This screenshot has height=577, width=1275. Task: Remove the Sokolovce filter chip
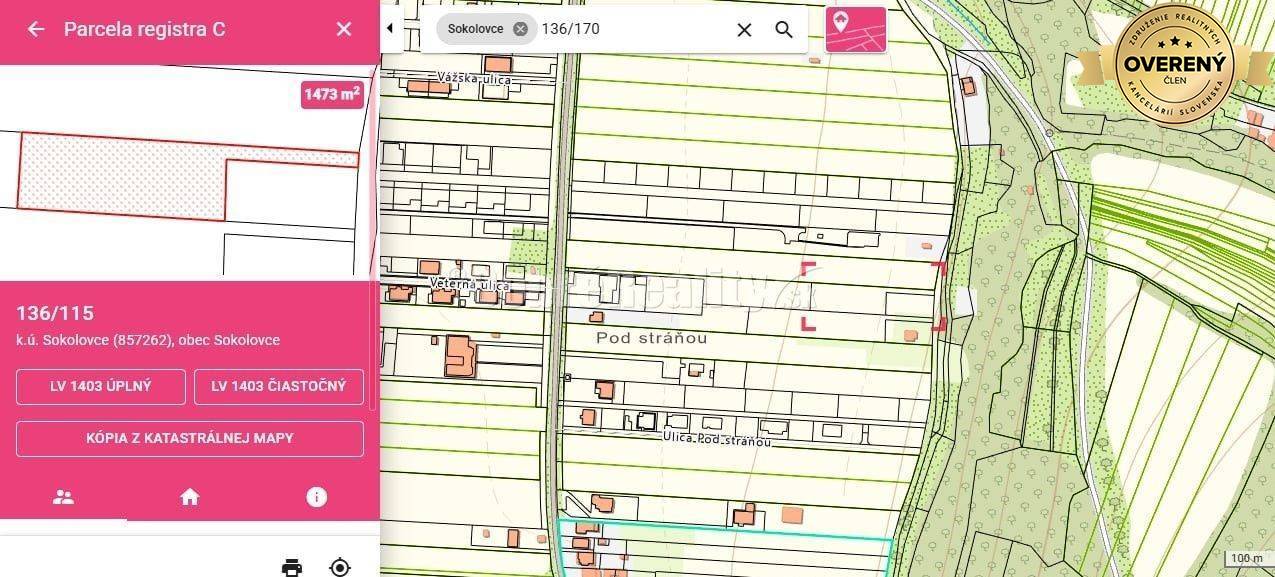[x=520, y=29]
